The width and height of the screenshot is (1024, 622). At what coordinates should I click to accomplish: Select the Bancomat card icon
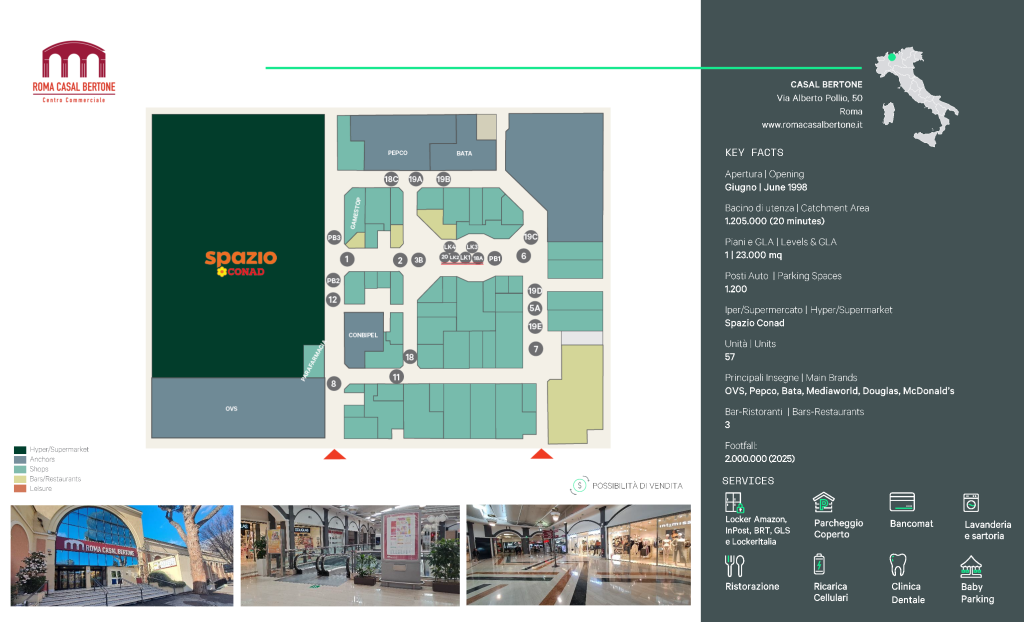[x=902, y=502]
